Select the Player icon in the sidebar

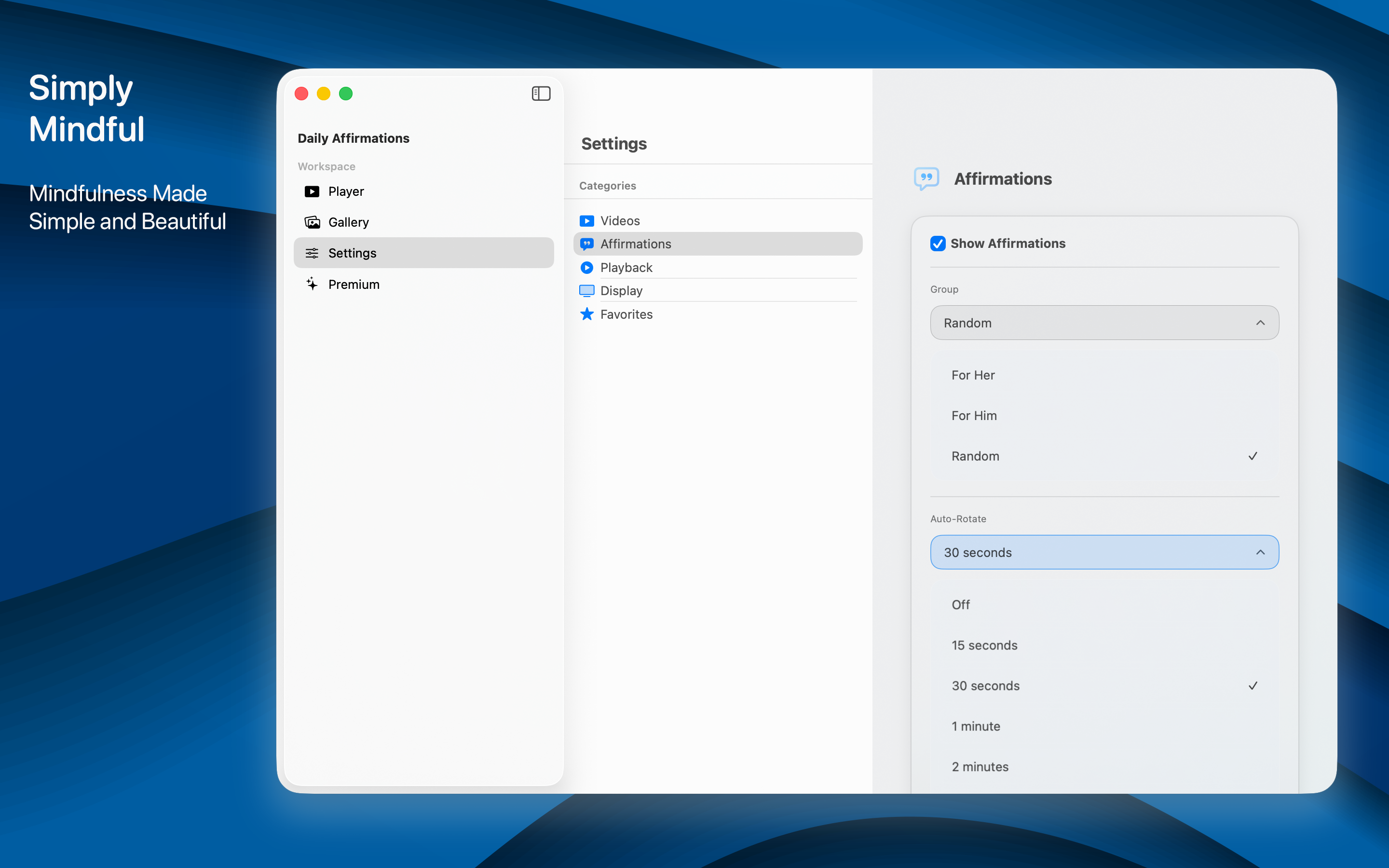(311, 191)
